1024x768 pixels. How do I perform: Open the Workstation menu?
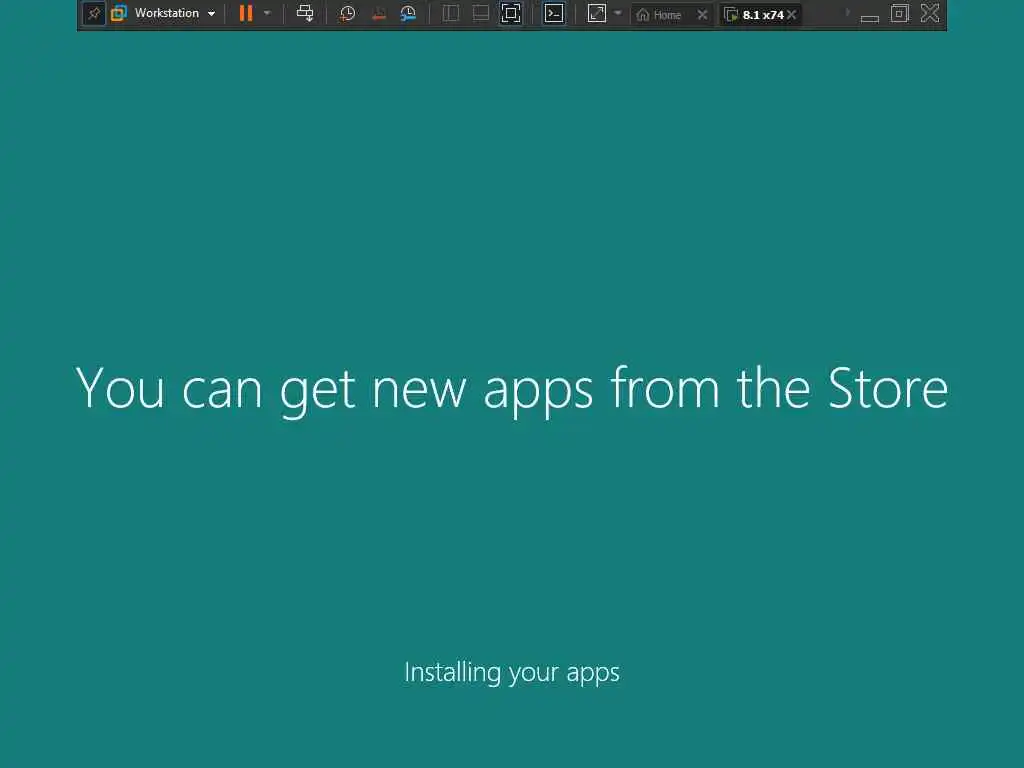click(x=164, y=14)
